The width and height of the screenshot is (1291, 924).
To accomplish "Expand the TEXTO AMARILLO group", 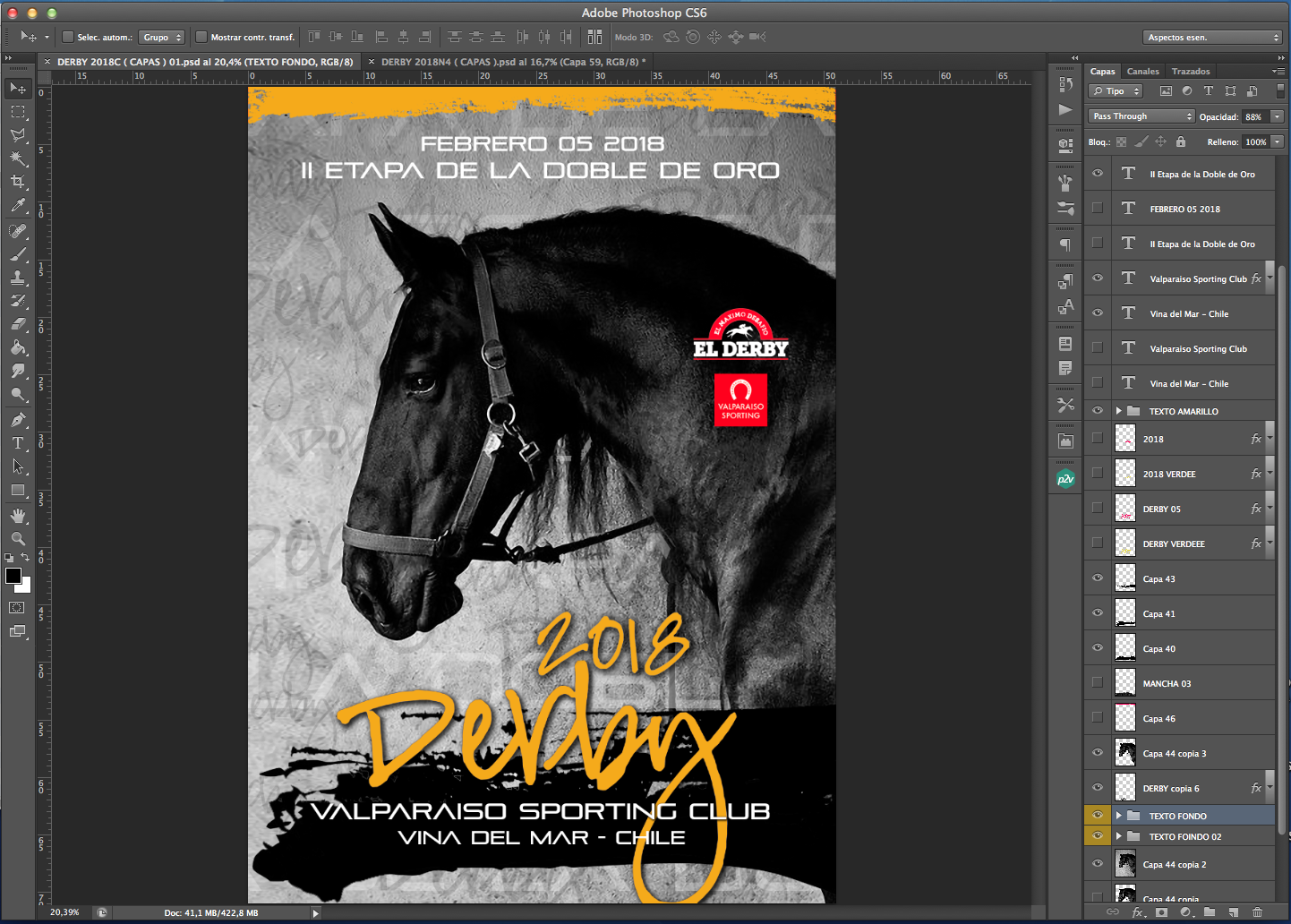I will [x=1119, y=411].
